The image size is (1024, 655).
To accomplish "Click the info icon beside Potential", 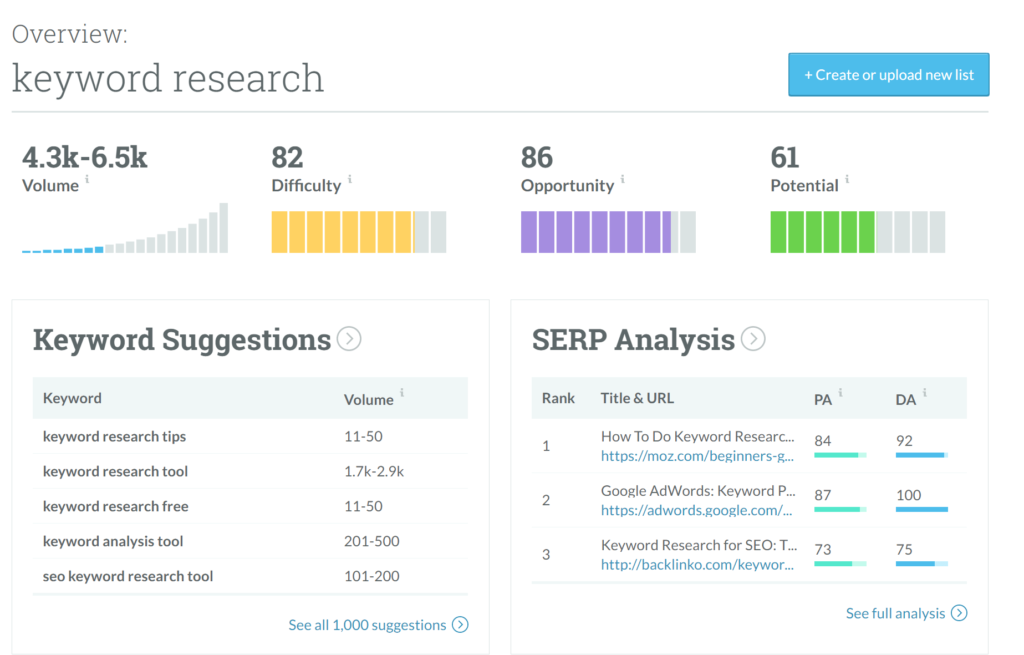I will click(x=847, y=179).
